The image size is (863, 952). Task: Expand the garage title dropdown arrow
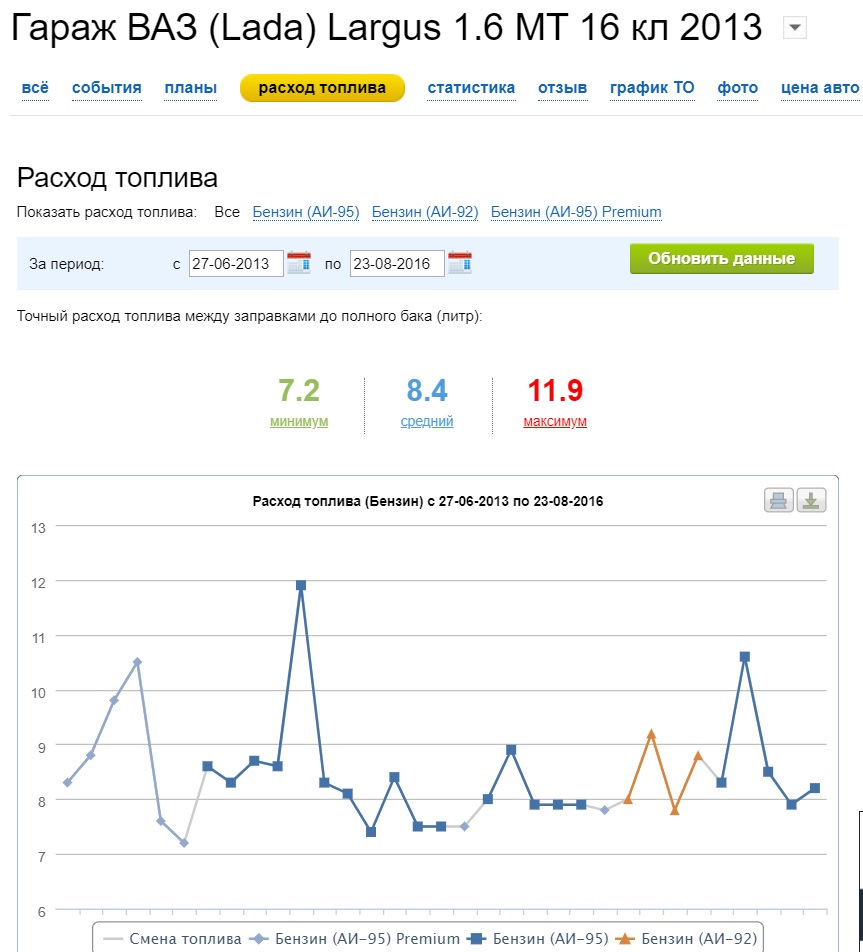click(795, 28)
